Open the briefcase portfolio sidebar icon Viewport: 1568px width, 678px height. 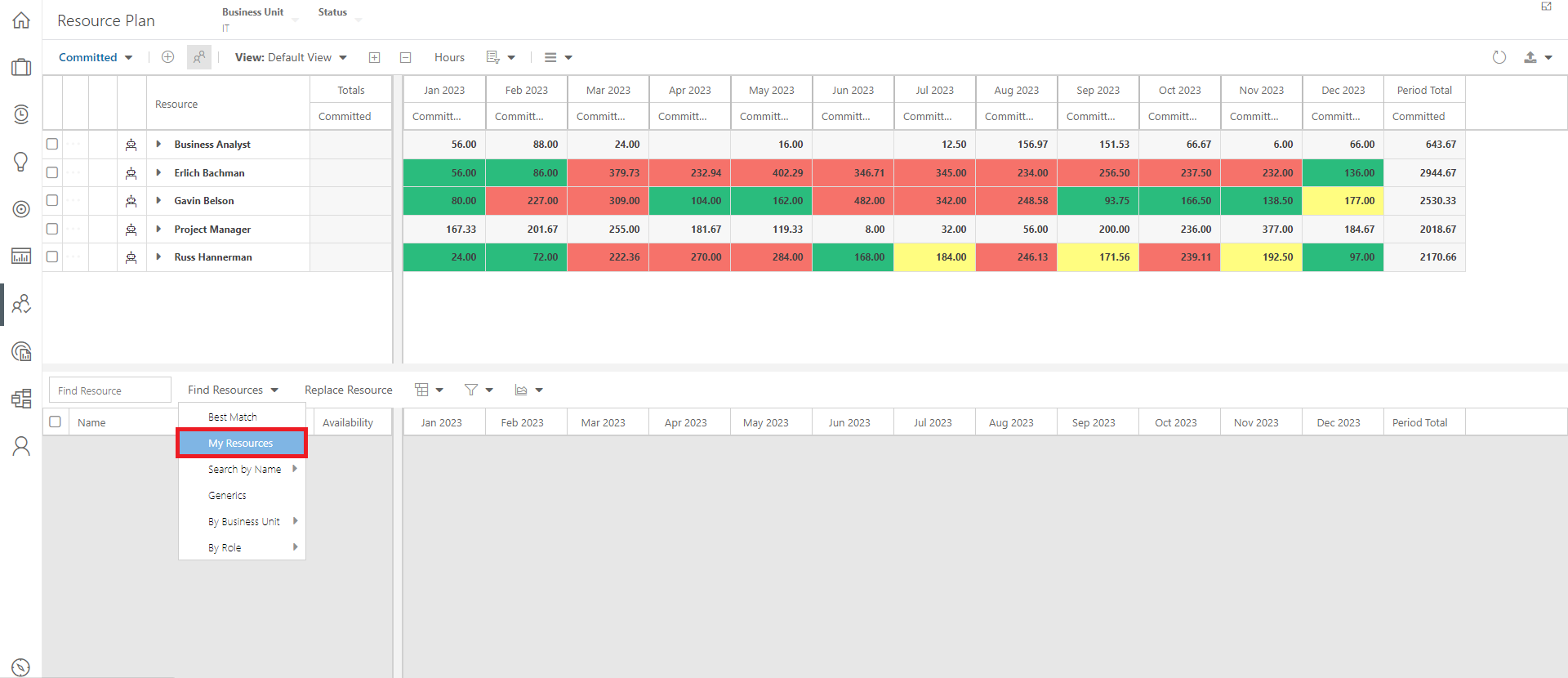[x=21, y=67]
